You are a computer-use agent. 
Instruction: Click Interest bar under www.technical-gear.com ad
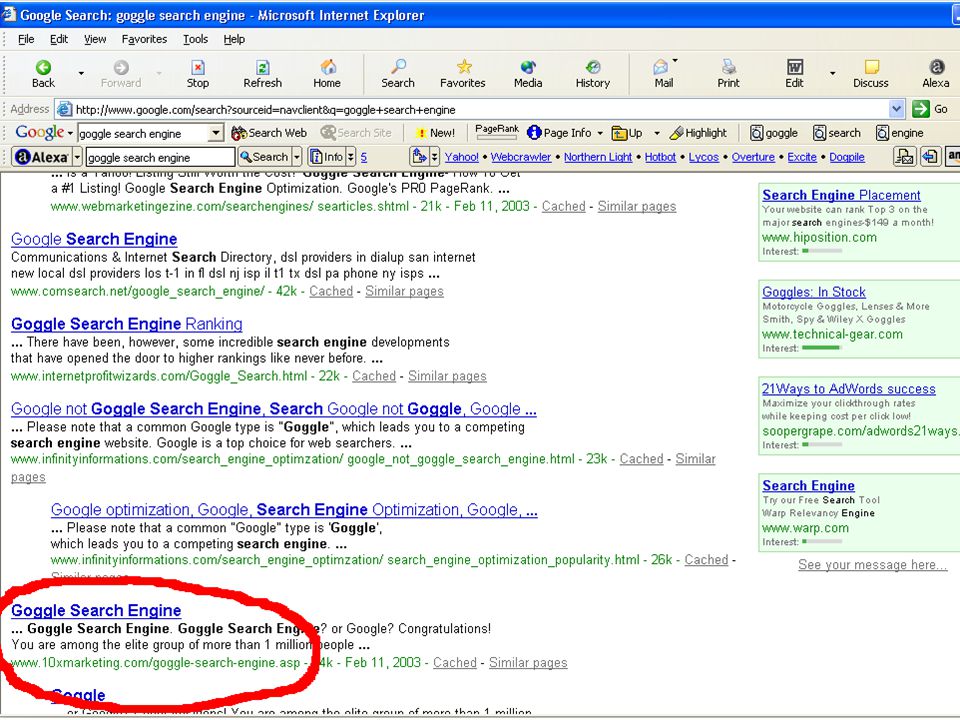(822, 348)
